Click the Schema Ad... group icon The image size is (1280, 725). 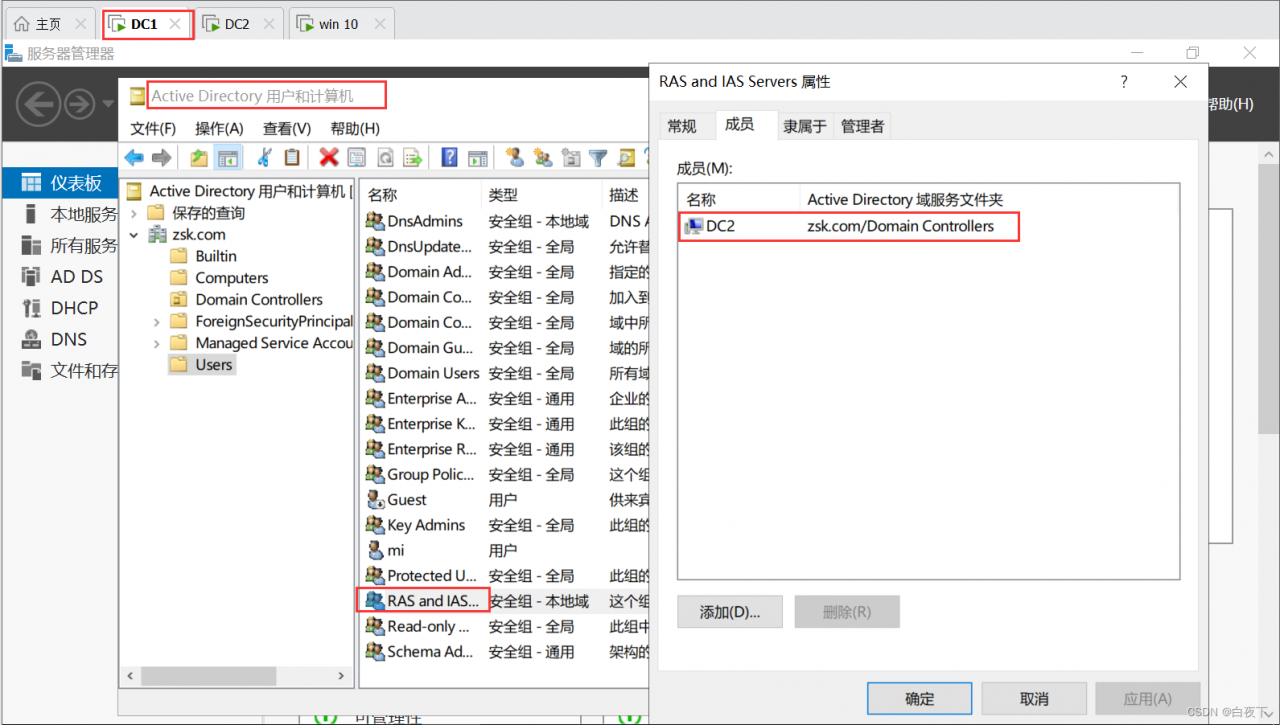click(375, 652)
